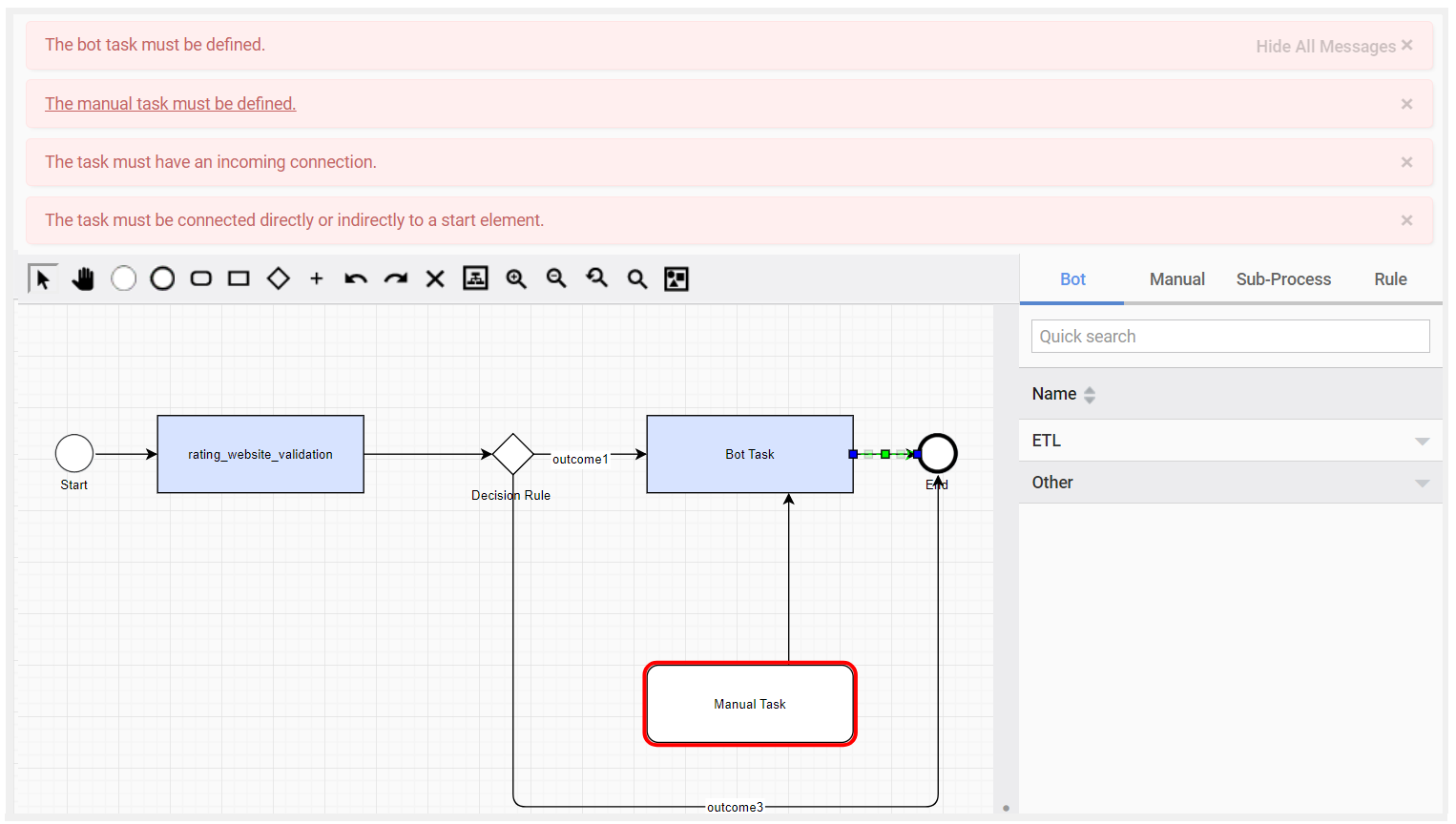1456x824 pixels.
Task: Dismiss the start element connection error
Action: tap(1406, 220)
